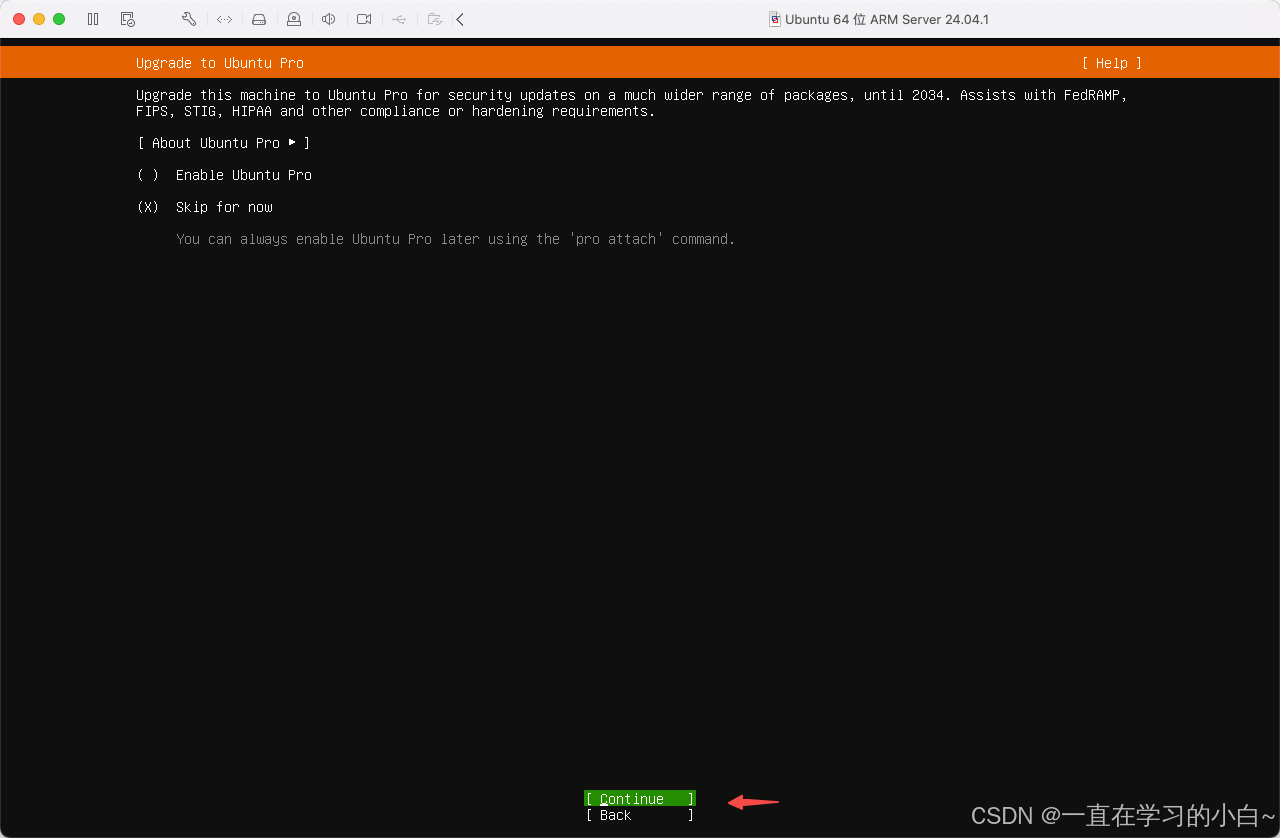Open the Help menu
The image size is (1280, 838).
(x=1111, y=63)
